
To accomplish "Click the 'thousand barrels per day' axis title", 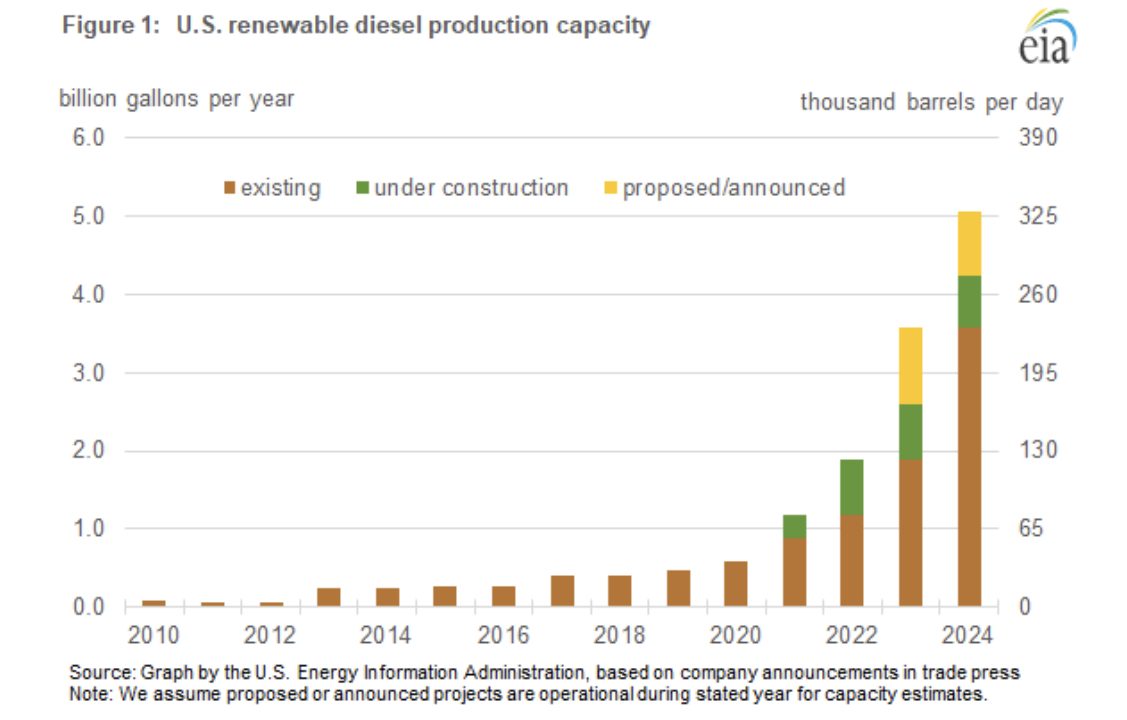I will [x=931, y=102].
